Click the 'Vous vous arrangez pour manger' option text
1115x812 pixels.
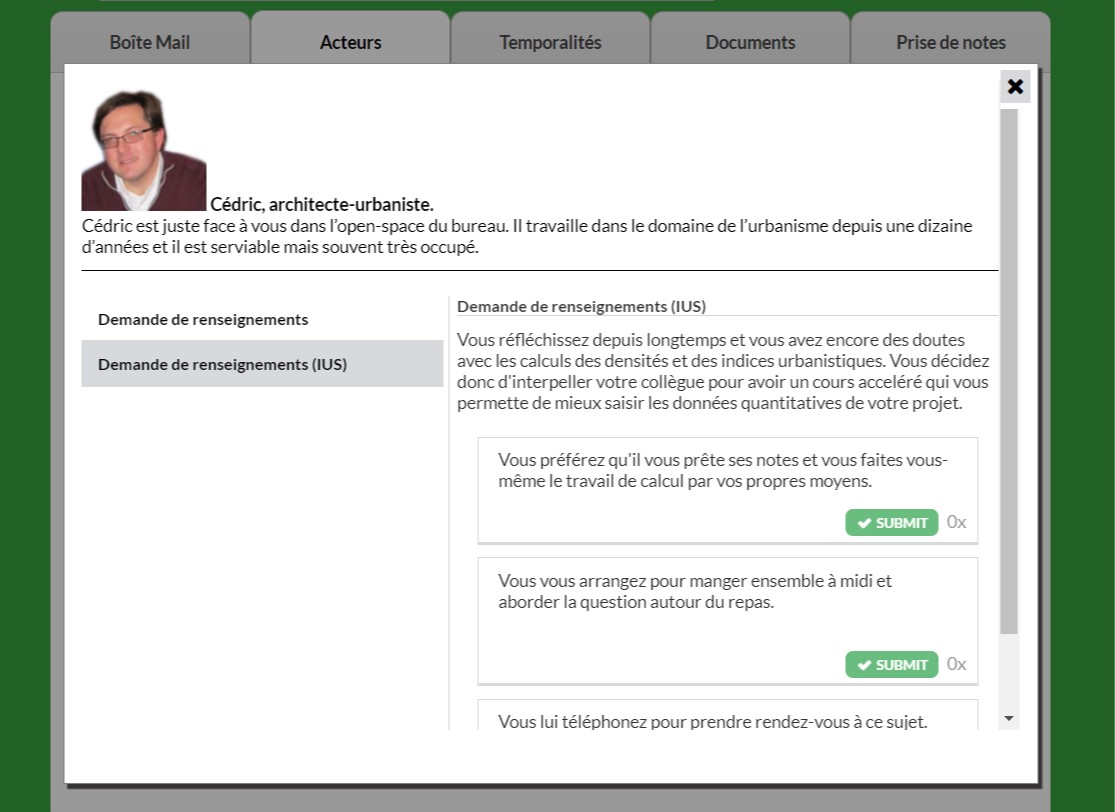pos(694,591)
